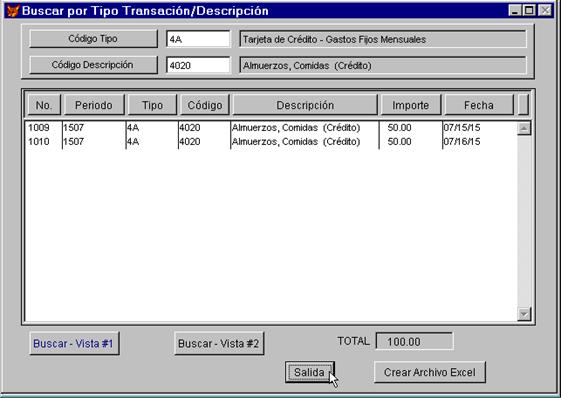Click the Código column header
Screen dimensions: 561x398
[205, 105]
